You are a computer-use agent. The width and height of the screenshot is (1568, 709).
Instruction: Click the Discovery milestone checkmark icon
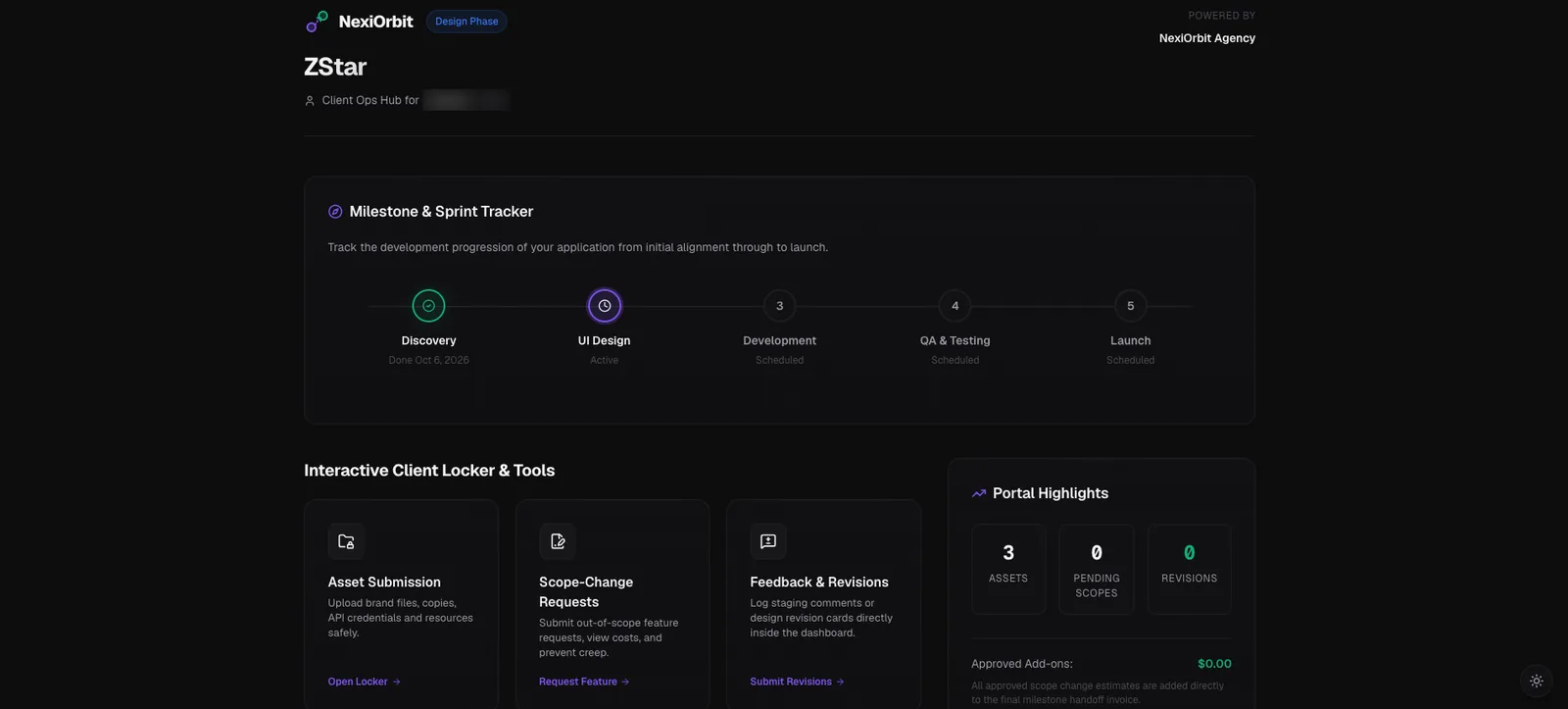tap(428, 306)
